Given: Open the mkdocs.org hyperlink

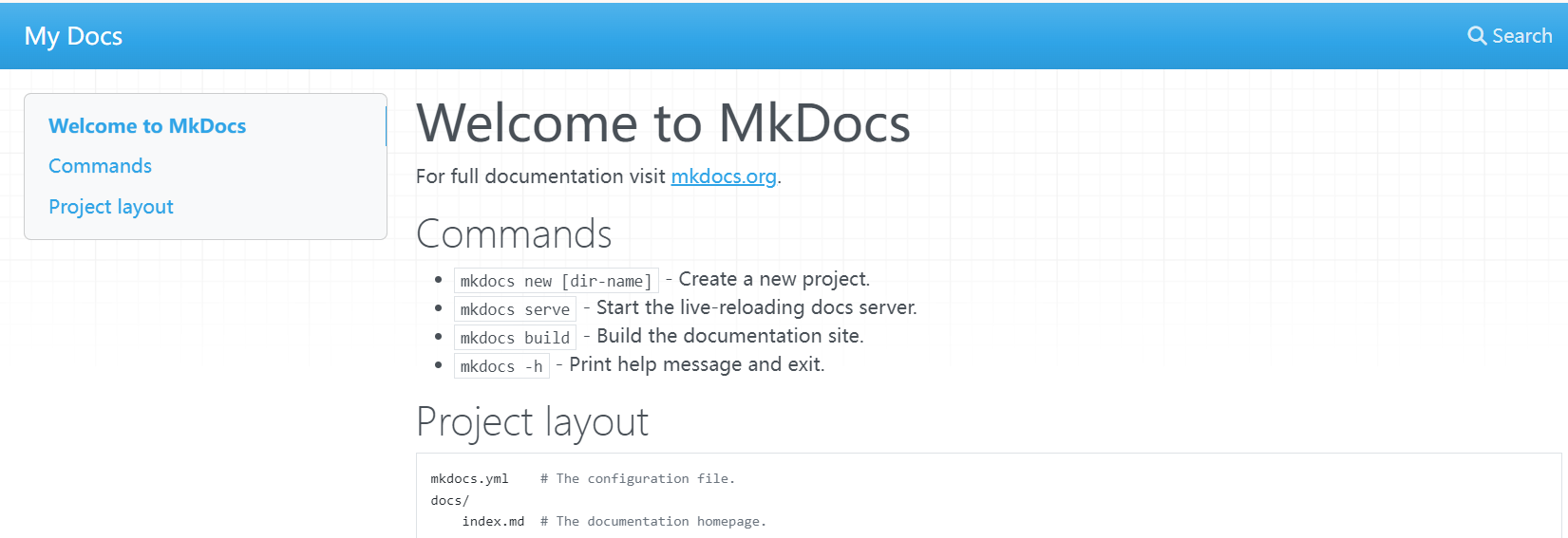Looking at the screenshot, I should coord(724,176).
